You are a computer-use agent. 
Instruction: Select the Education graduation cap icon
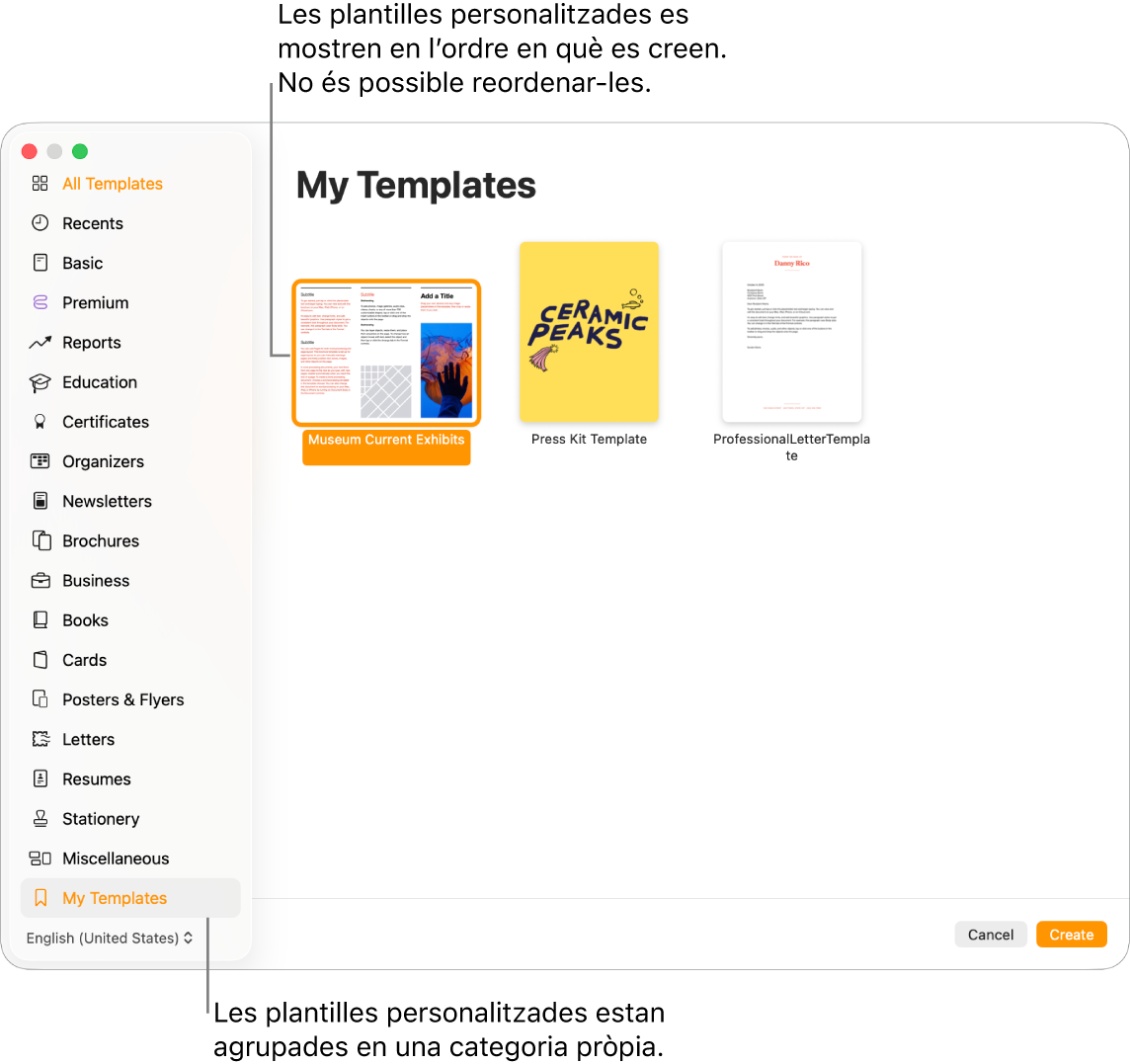tap(40, 381)
